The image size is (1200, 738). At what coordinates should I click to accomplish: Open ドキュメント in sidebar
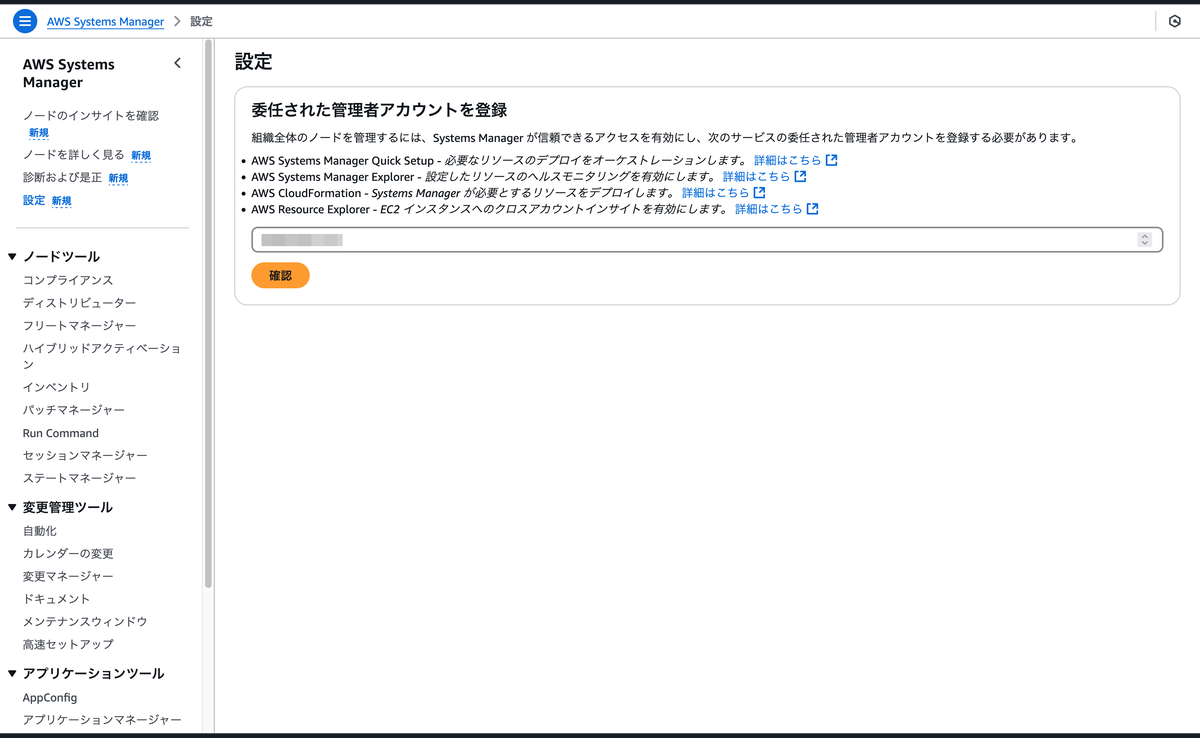tap(57, 599)
